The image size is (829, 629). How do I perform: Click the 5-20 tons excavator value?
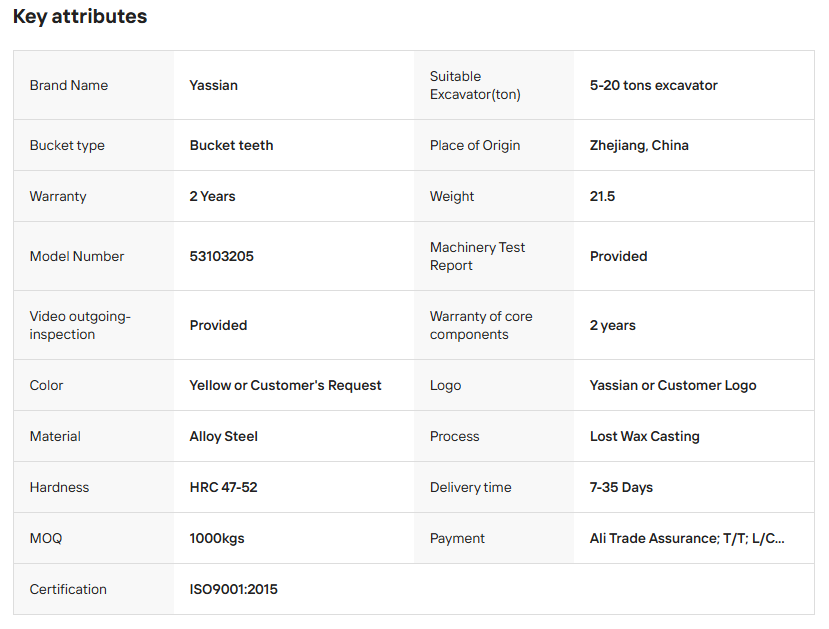tap(653, 85)
